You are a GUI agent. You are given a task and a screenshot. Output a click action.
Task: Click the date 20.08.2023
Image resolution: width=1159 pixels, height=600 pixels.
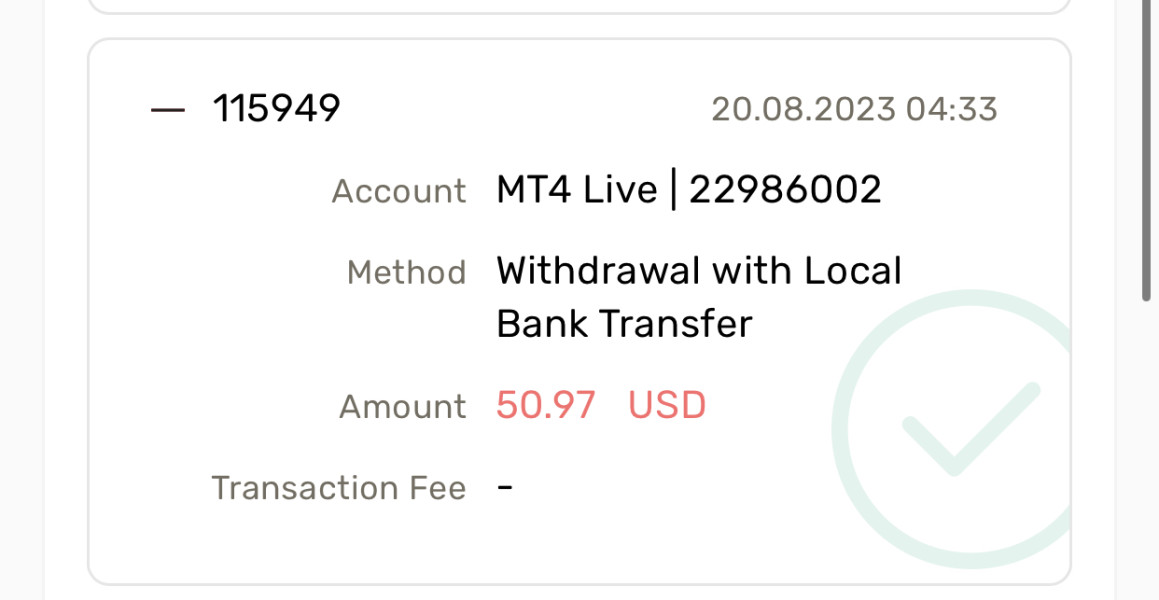(x=802, y=109)
